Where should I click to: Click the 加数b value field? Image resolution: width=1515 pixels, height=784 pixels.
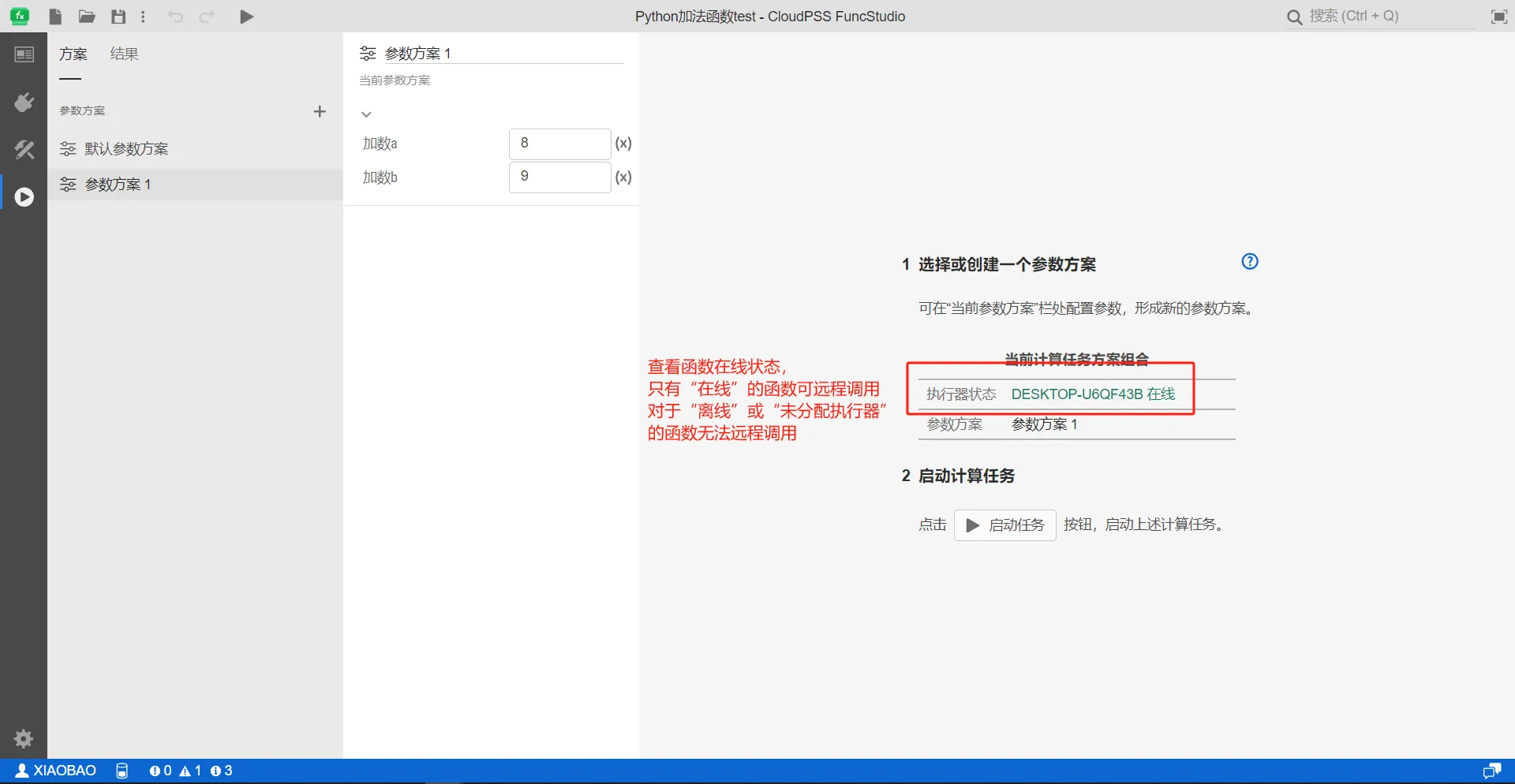(560, 177)
